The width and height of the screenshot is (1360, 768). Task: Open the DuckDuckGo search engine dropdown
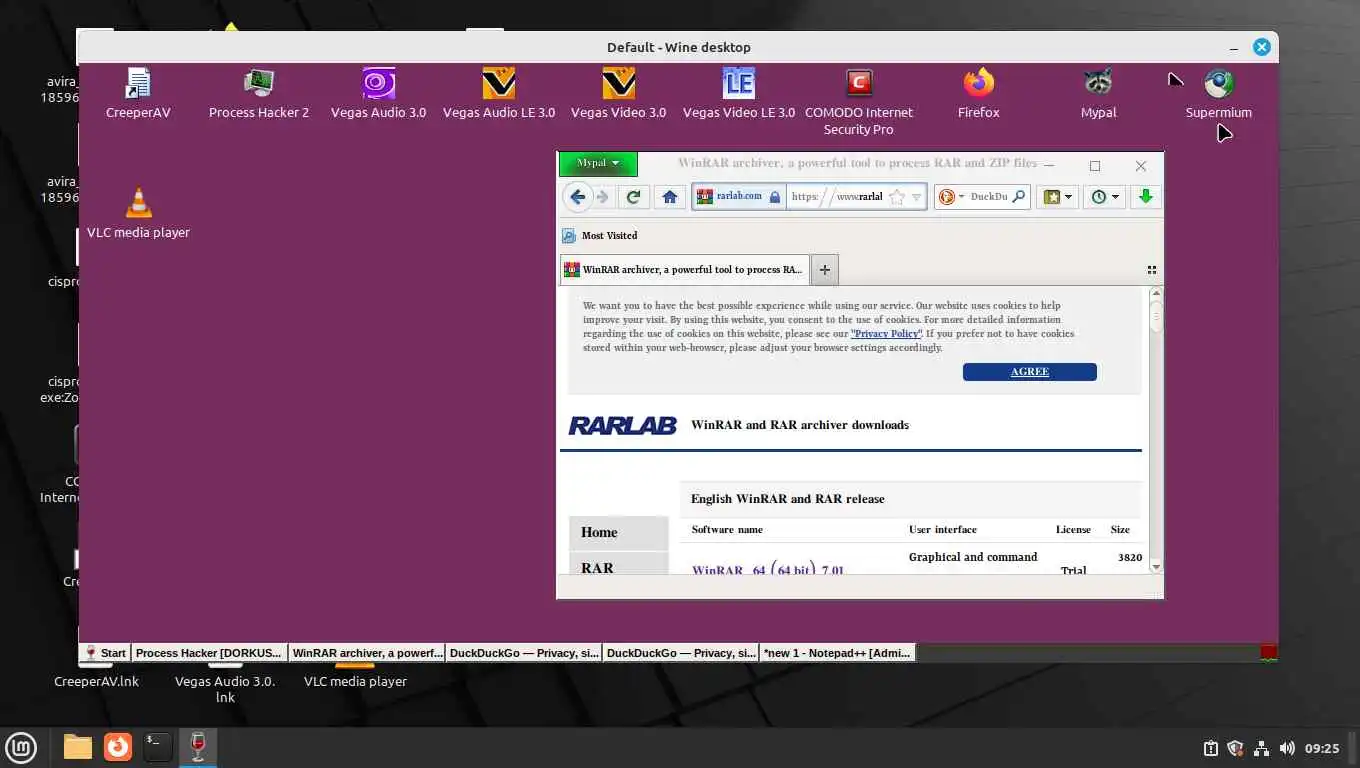pyautogui.click(x=952, y=197)
